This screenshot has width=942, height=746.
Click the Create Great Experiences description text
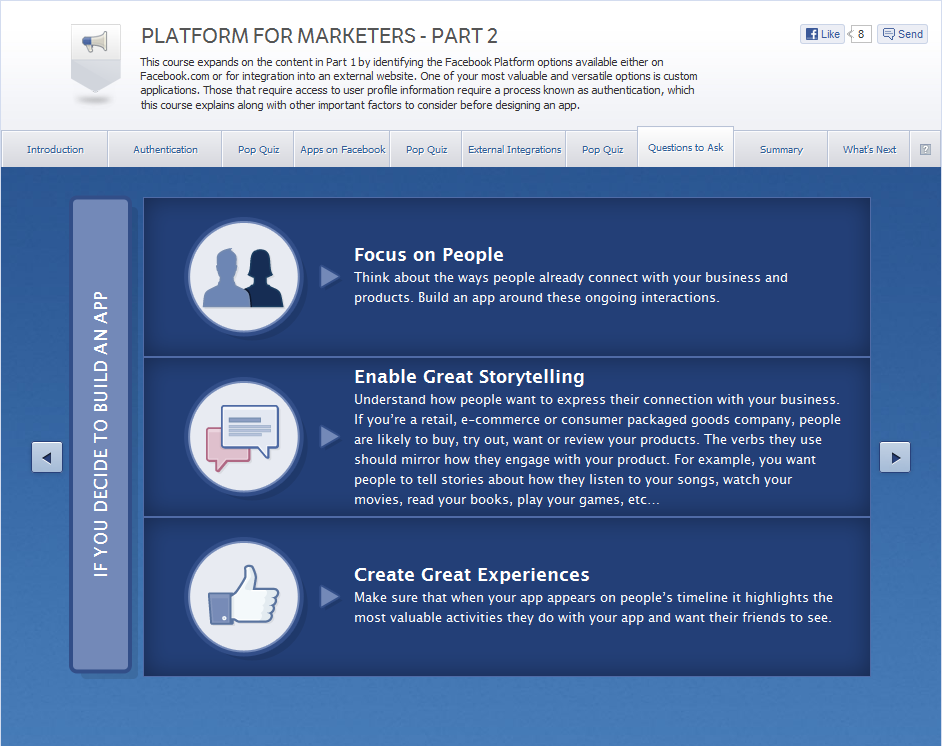[x=593, y=607]
